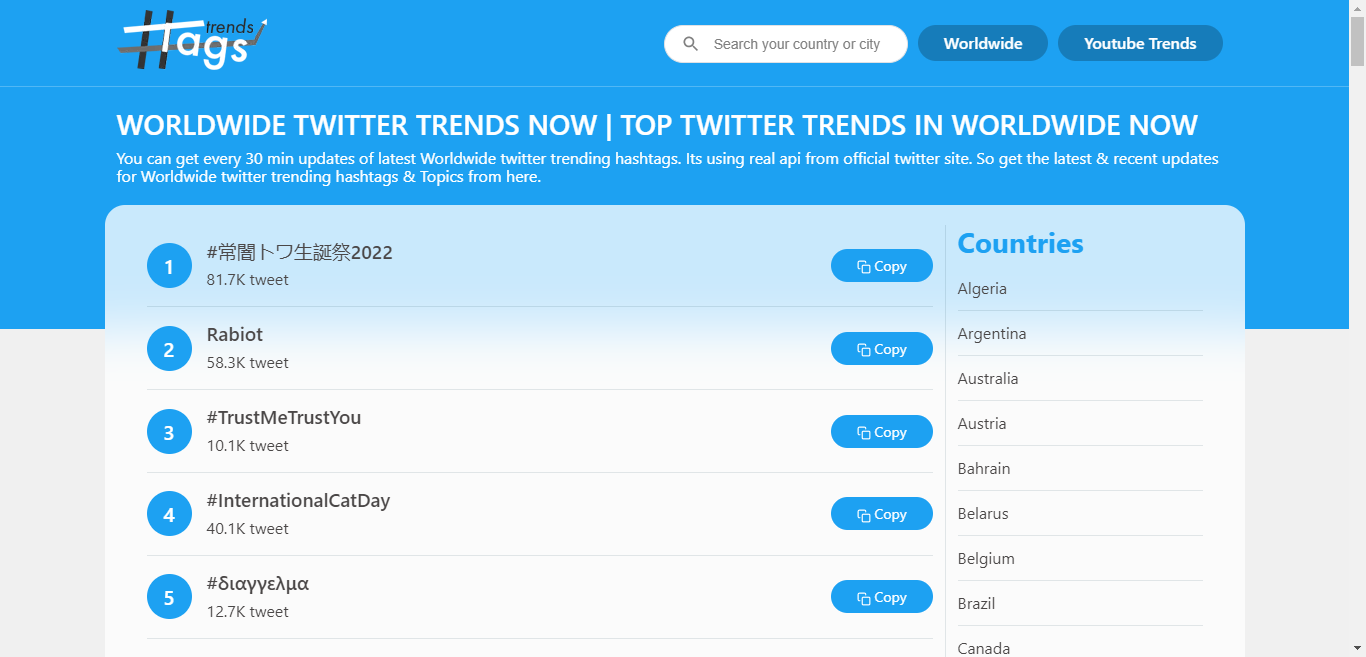View Argentina trending hashtags
This screenshot has height=657, width=1366.
point(991,333)
